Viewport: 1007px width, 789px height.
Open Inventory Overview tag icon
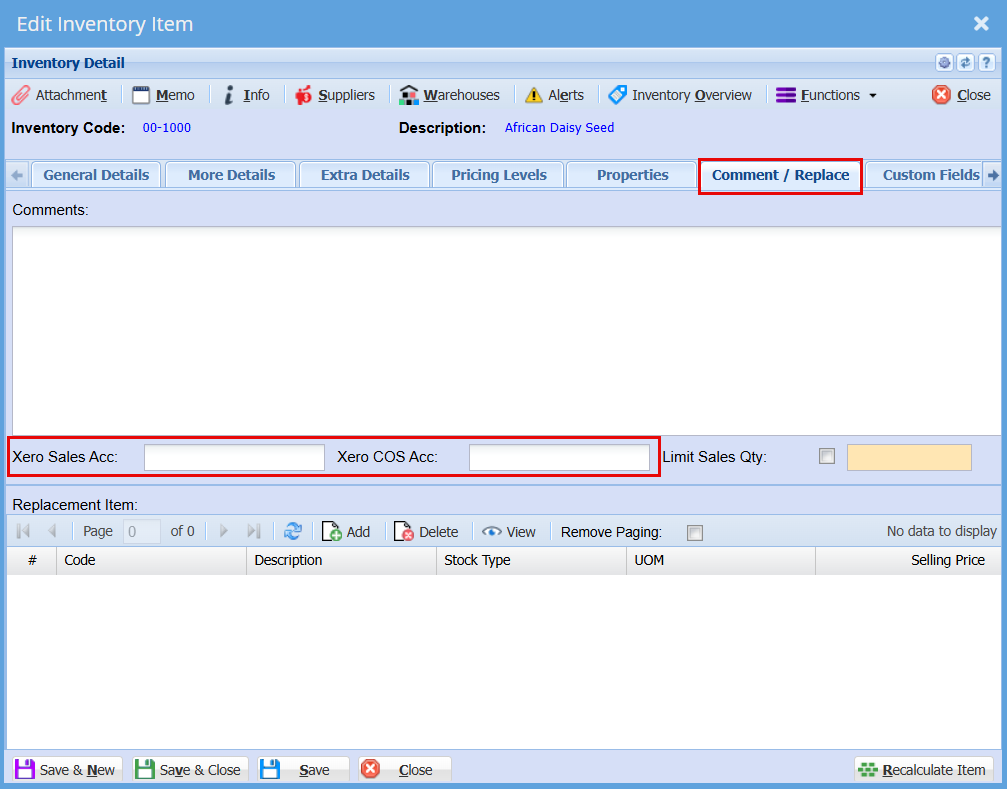(x=618, y=95)
